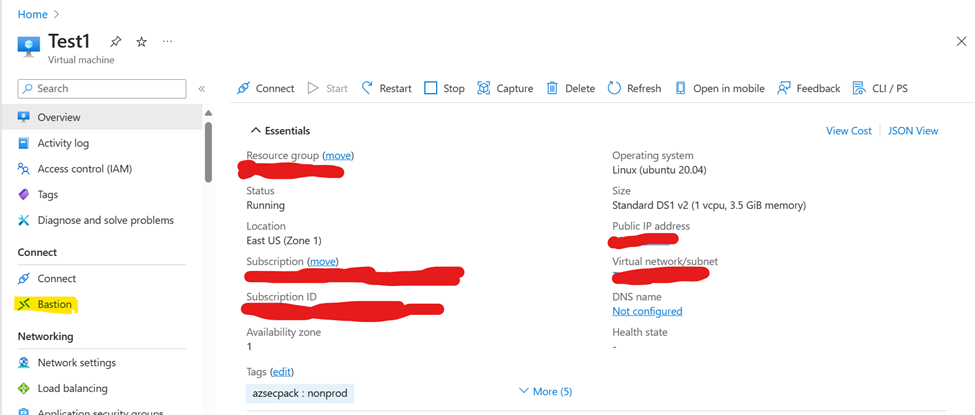This screenshot has width=975, height=415.
Task: Open Overview in the sidebar menu
Action: (101, 117)
